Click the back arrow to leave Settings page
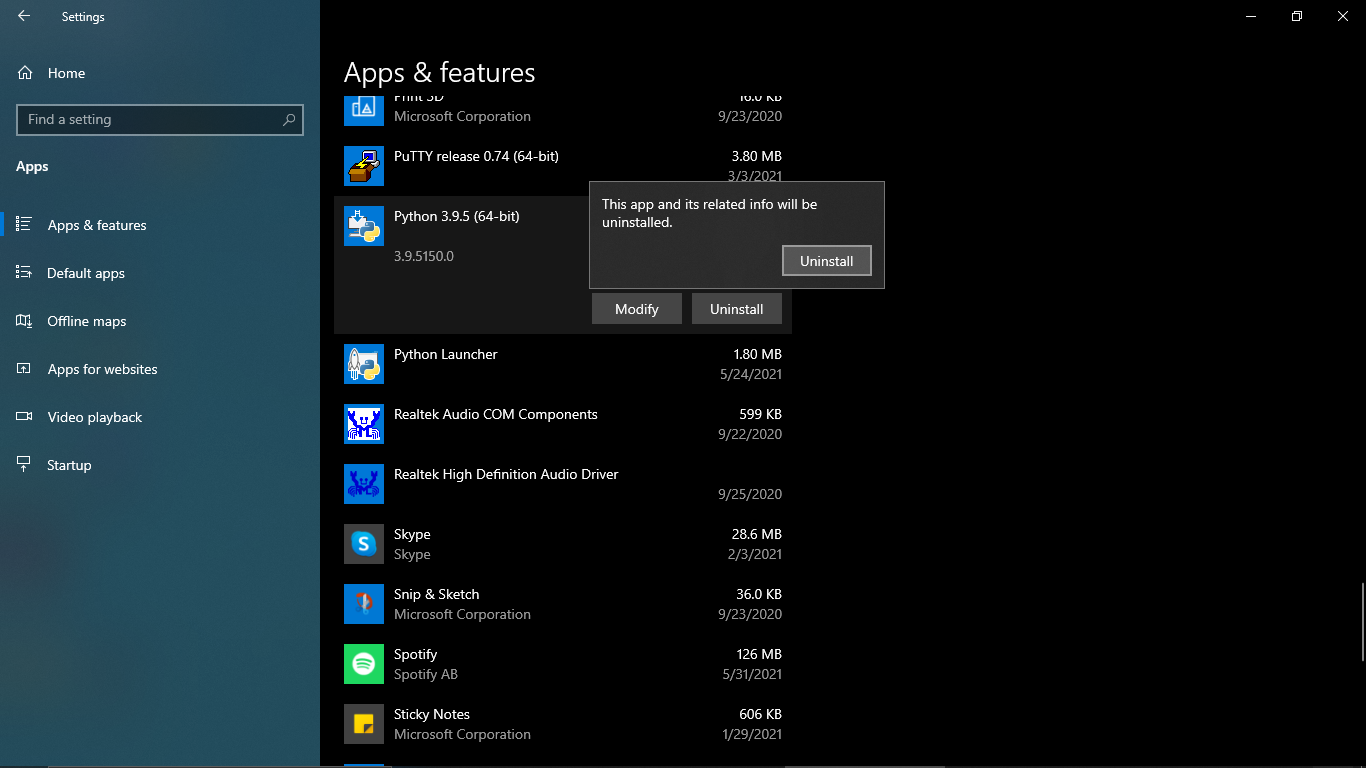The height and width of the screenshot is (768, 1366). click(x=24, y=16)
